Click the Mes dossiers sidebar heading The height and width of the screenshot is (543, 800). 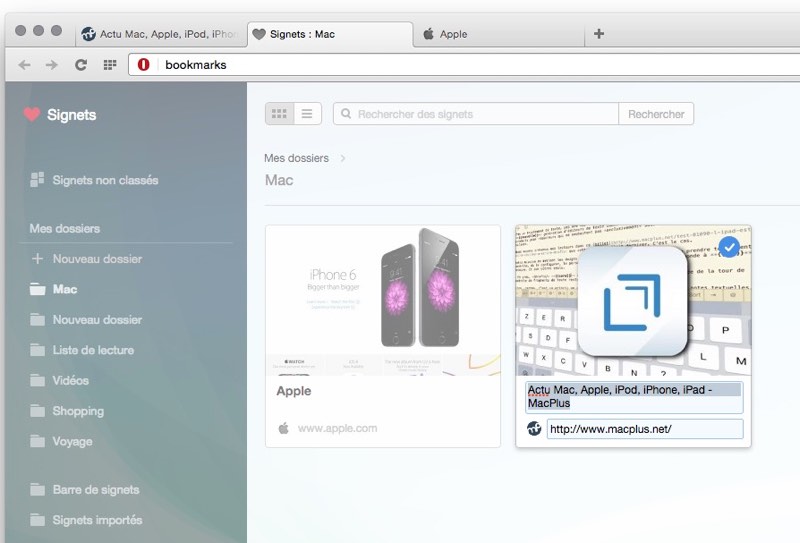tap(65, 229)
